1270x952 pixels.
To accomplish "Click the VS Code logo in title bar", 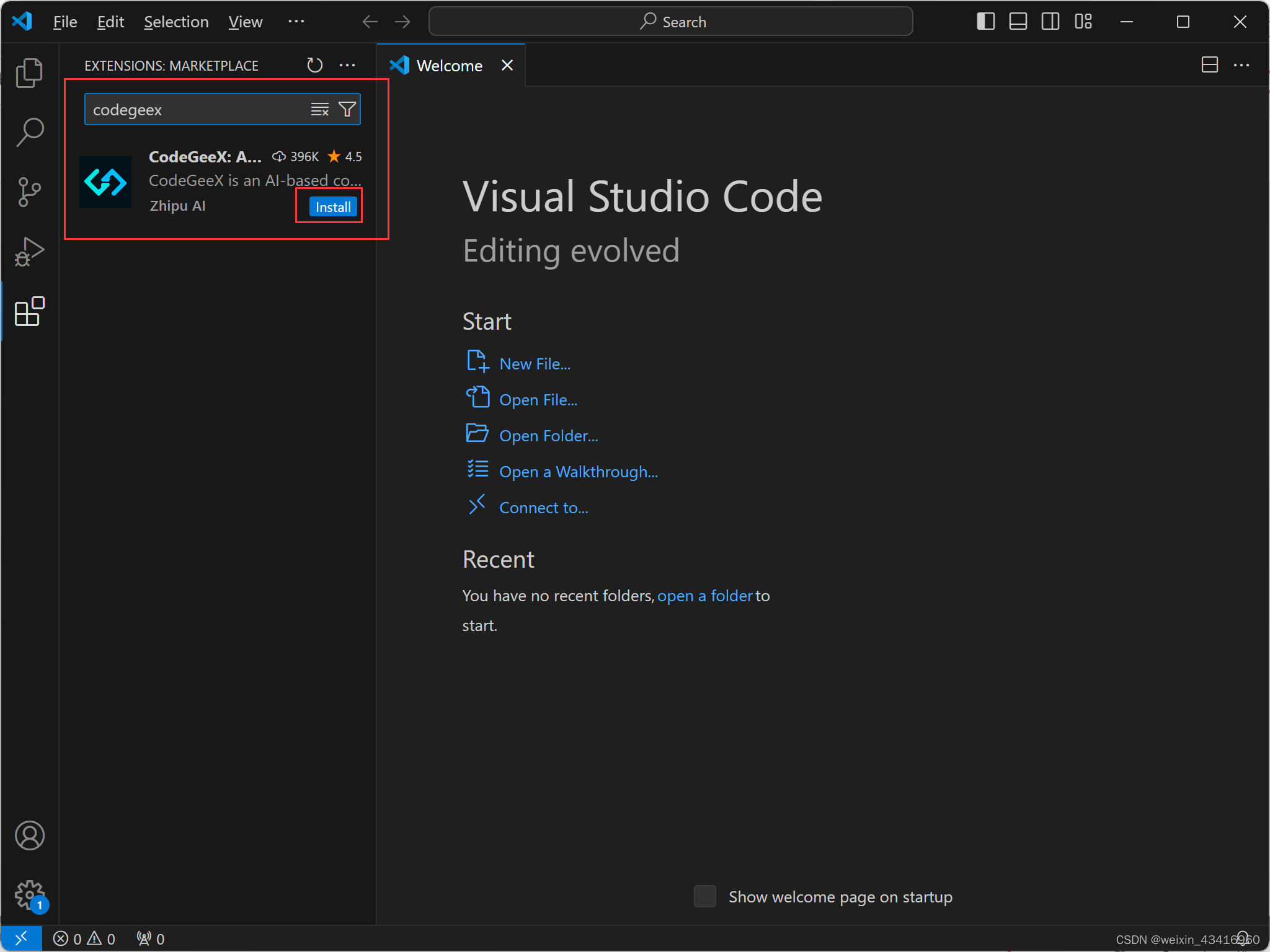I will (x=22, y=21).
